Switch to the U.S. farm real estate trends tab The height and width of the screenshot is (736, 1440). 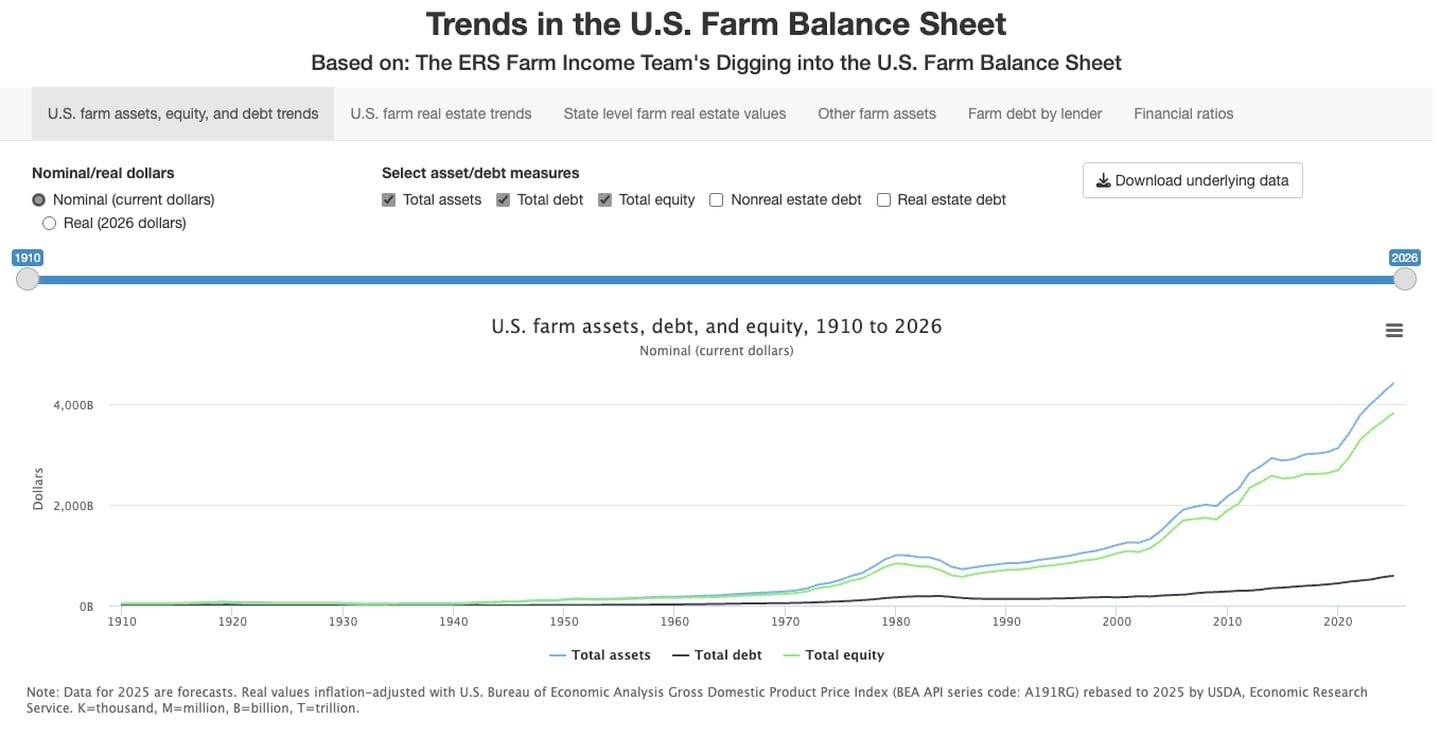[x=440, y=113]
